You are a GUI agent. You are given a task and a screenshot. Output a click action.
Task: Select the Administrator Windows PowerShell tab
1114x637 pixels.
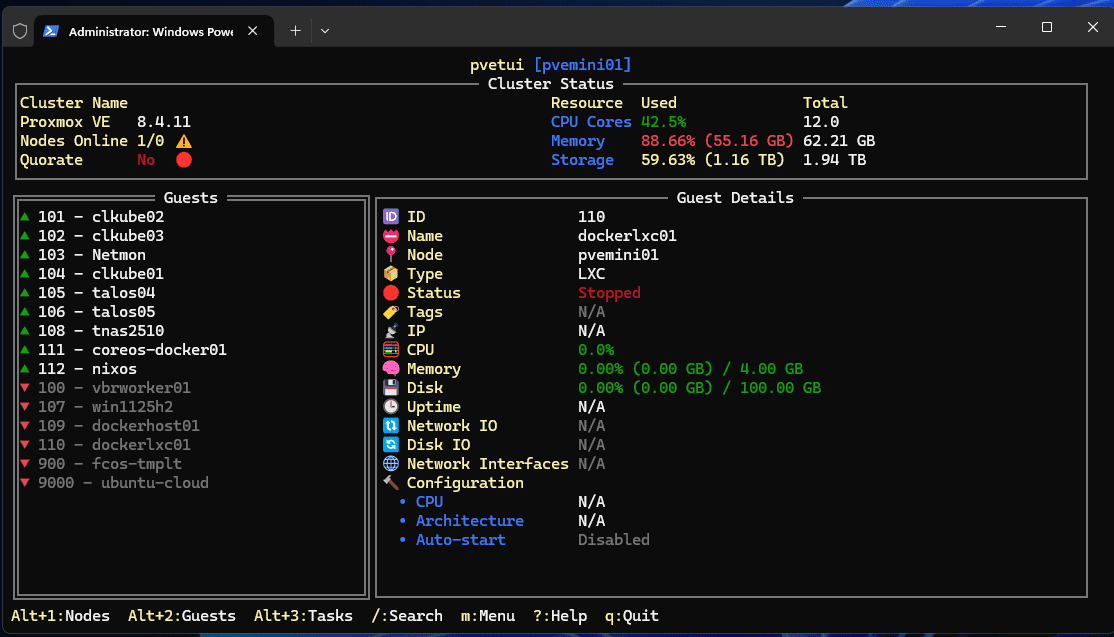pyautogui.click(x=150, y=31)
